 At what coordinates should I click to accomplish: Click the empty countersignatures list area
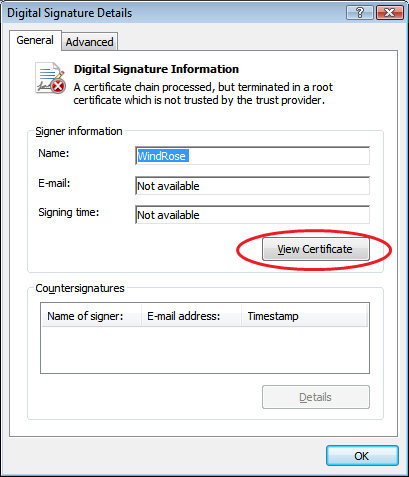(205, 349)
